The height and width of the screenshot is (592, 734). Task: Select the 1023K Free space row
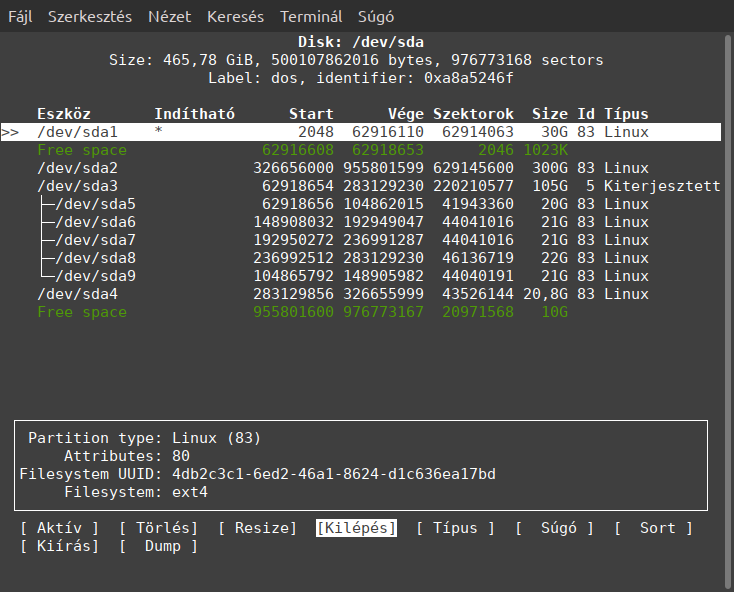pos(361,150)
